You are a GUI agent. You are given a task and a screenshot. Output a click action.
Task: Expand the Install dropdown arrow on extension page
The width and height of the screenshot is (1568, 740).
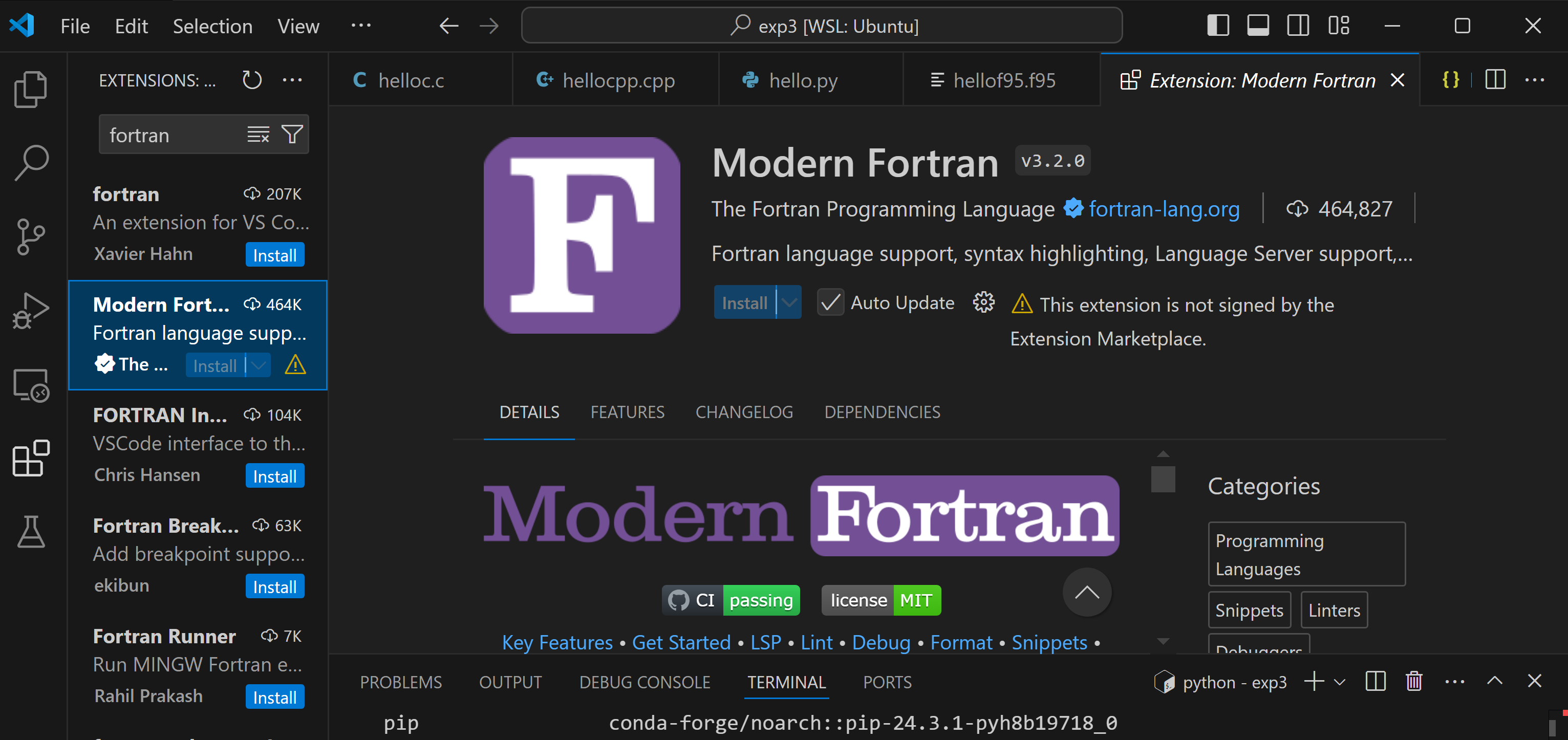click(x=789, y=302)
